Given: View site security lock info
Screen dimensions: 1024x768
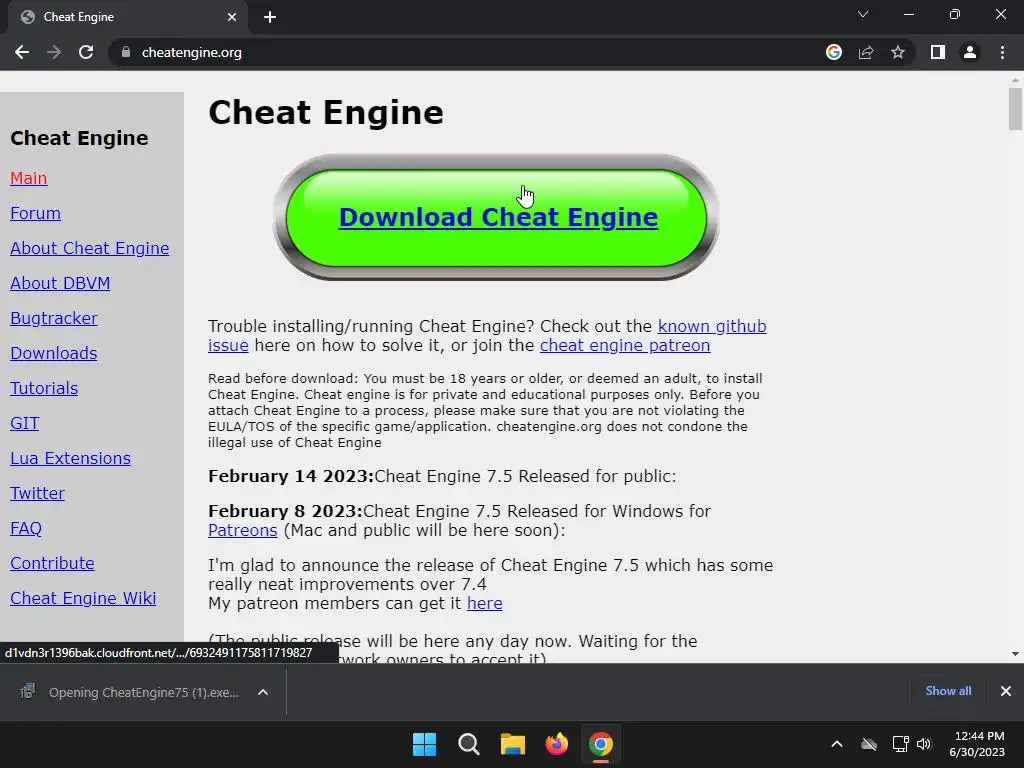Looking at the screenshot, I should (126, 52).
